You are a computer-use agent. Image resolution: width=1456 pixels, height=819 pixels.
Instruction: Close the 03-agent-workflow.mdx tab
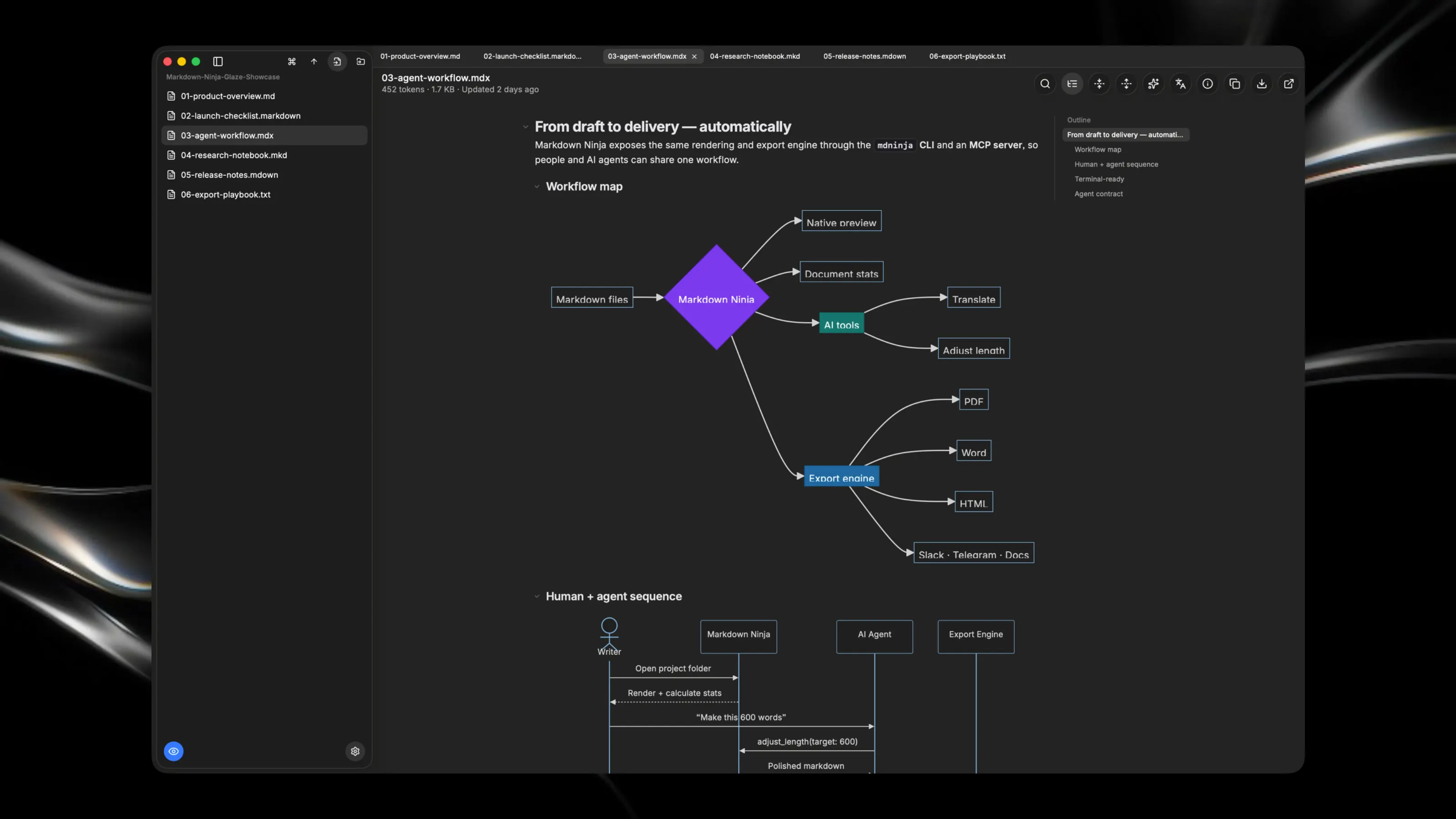coord(694,56)
